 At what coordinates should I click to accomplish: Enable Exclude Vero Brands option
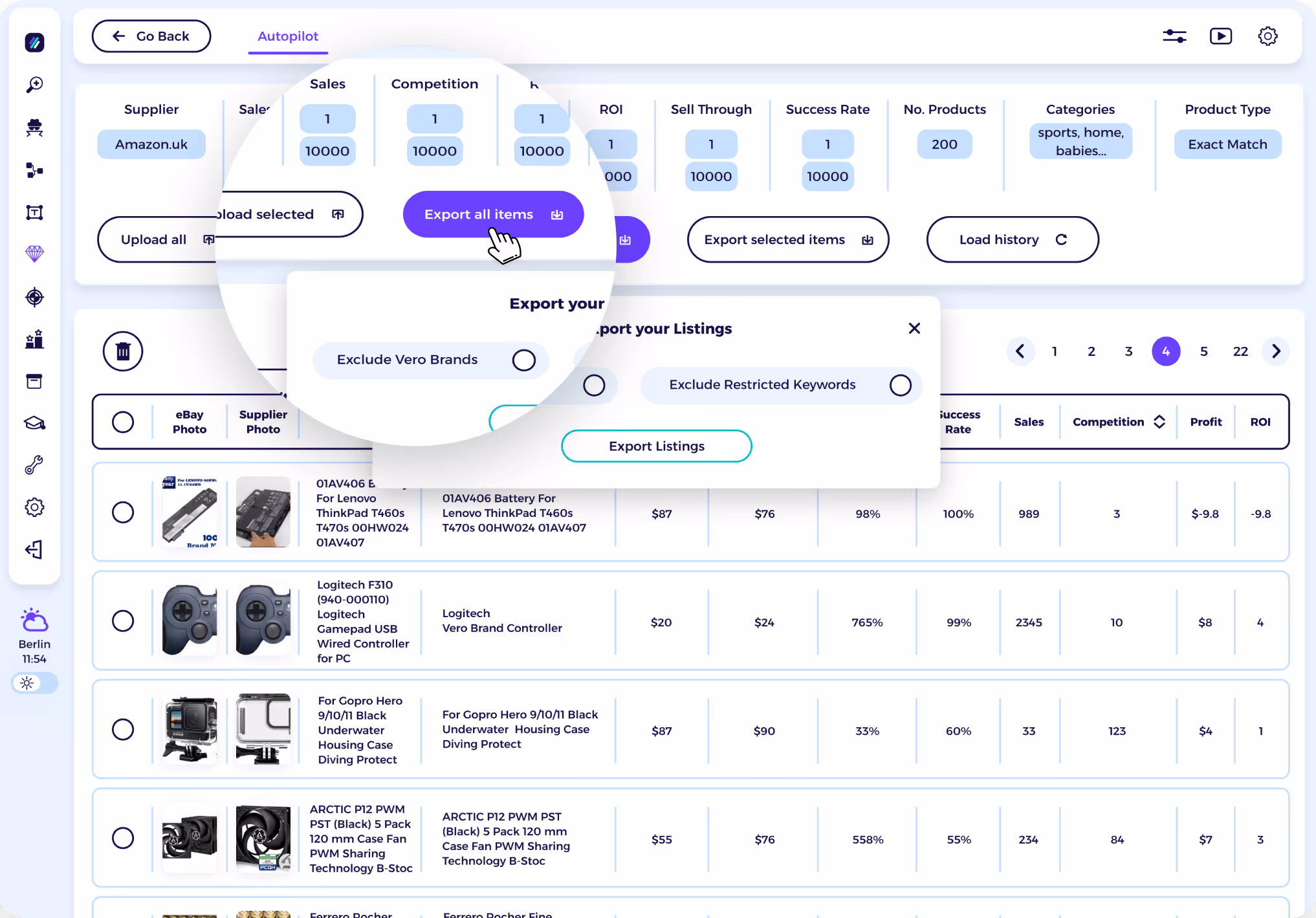coord(523,360)
